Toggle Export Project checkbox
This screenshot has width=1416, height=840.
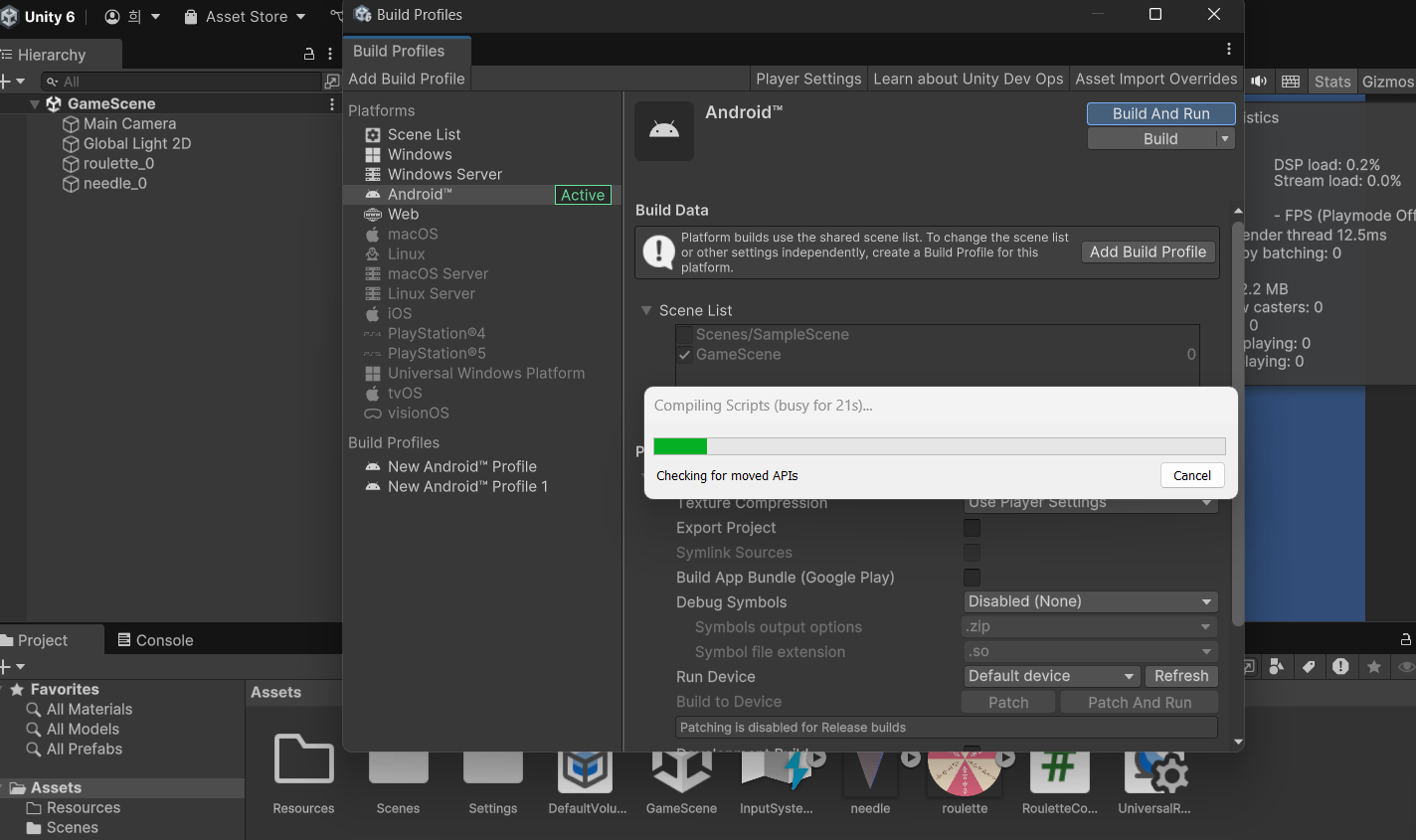tap(972, 528)
